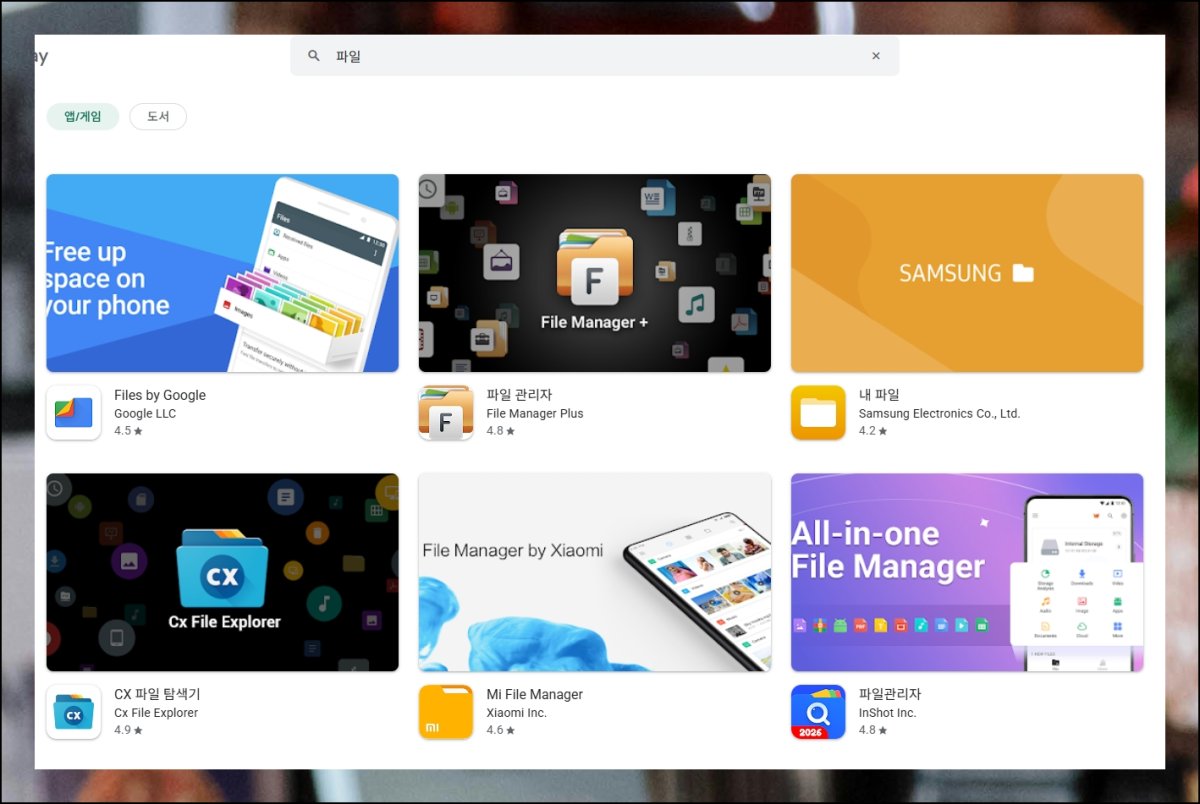Click the search magnifier icon

click(314, 56)
